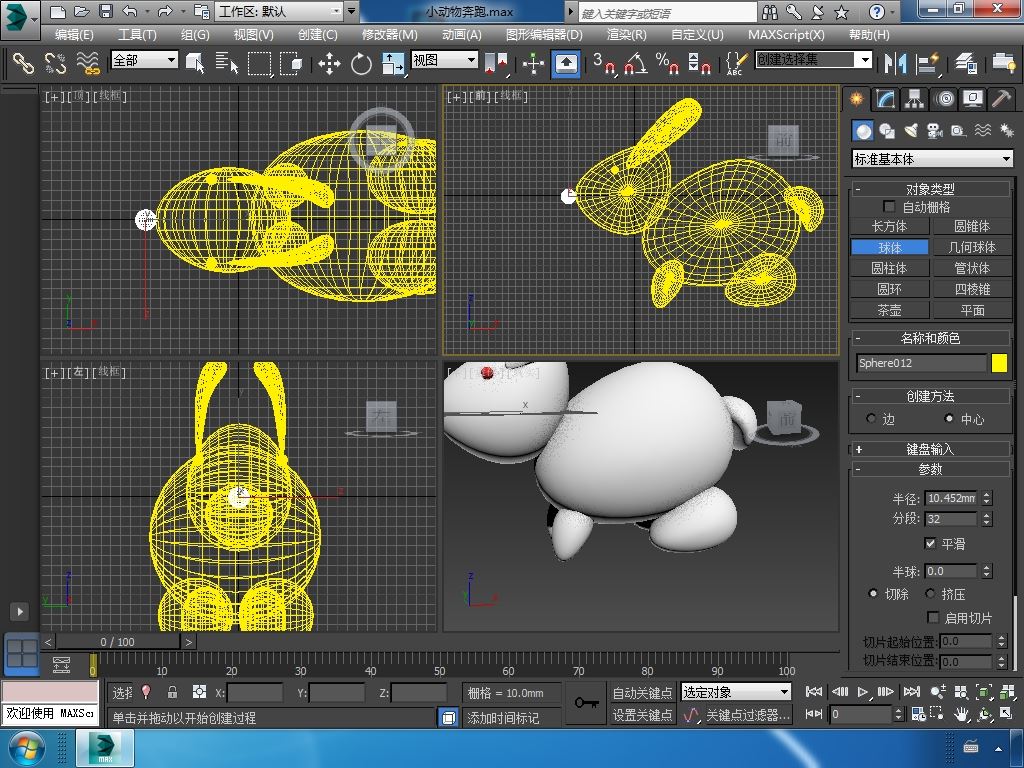The width and height of the screenshot is (1024, 768).
Task: Enable the 自动栅格 checkbox
Action: [889, 207]
